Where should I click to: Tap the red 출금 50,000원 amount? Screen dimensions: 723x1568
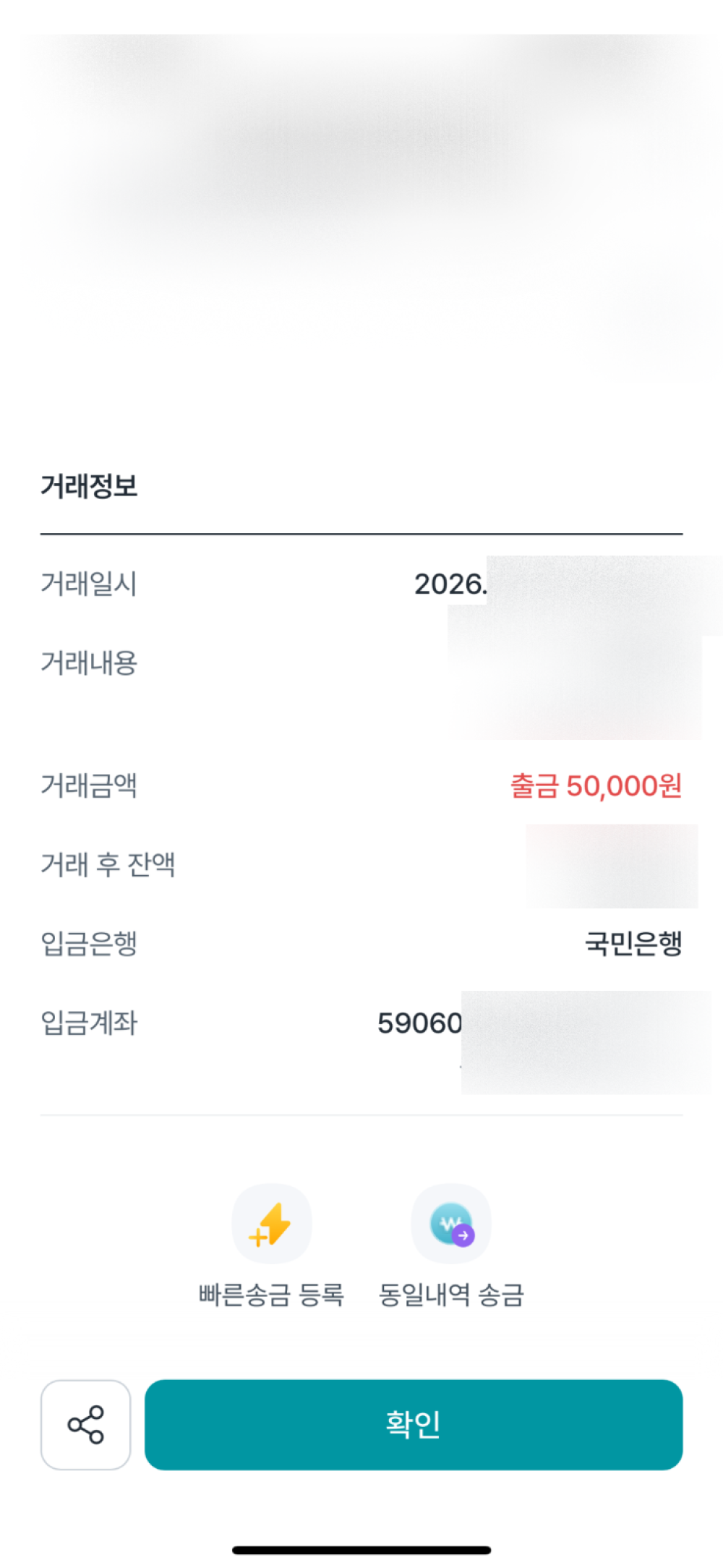pos(596,785)
